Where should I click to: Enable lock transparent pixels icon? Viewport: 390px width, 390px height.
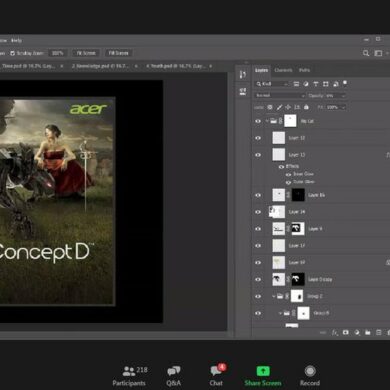[270, 107]
